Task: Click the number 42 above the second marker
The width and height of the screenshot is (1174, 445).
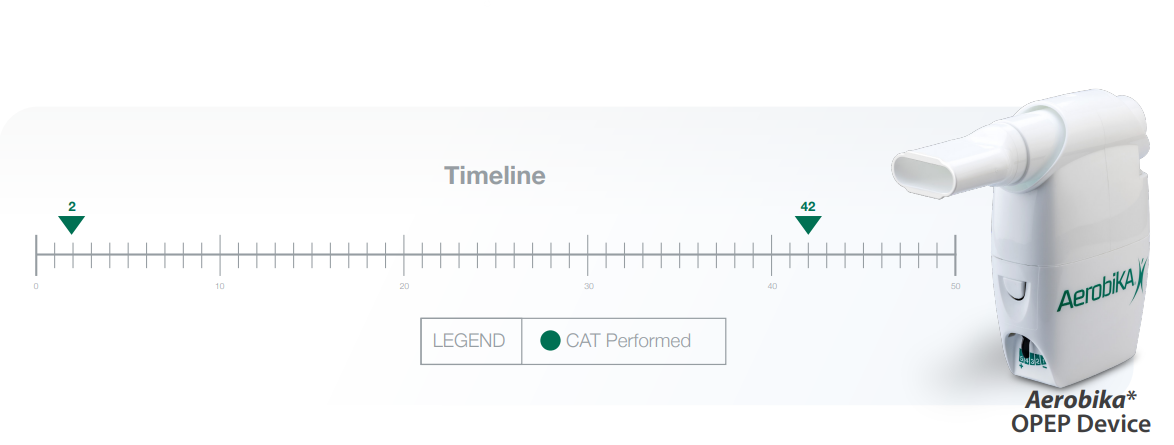Action: 808,206
